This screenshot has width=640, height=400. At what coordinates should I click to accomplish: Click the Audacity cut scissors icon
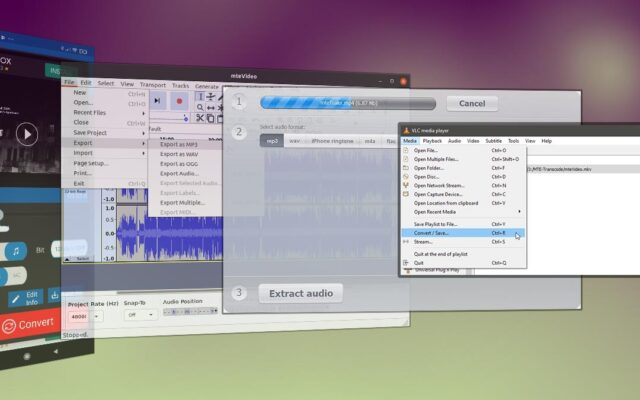(200, 118)
